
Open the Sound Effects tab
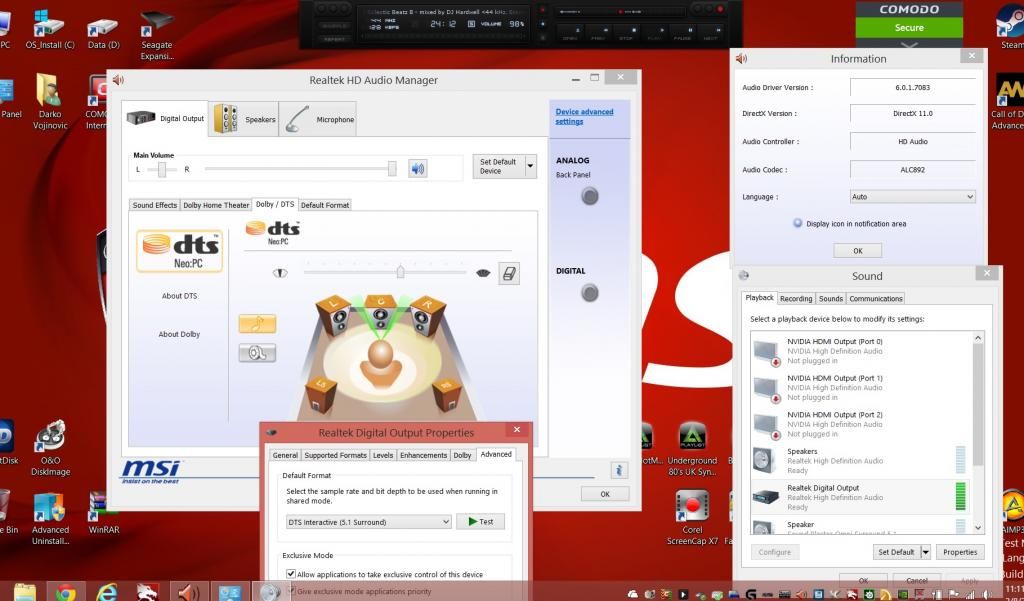pyautogui.click(x=155, y=205)
